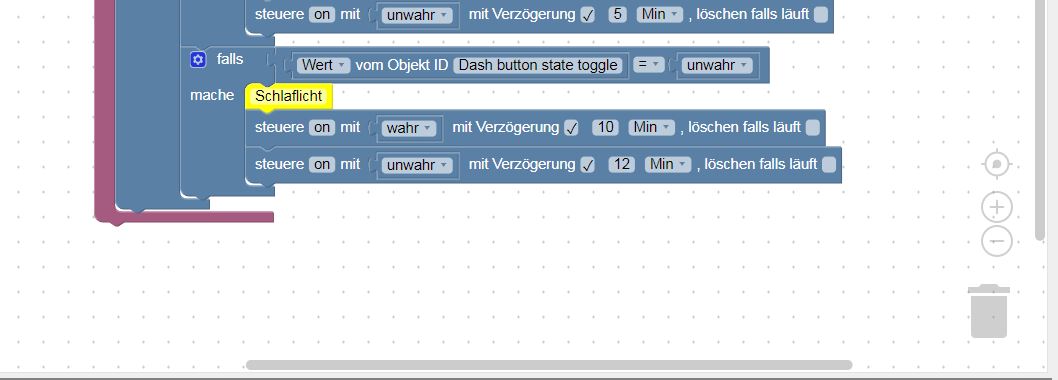Open the equals operator dropdown
This screenshot has height=380, width=1058.
point(648,65)
